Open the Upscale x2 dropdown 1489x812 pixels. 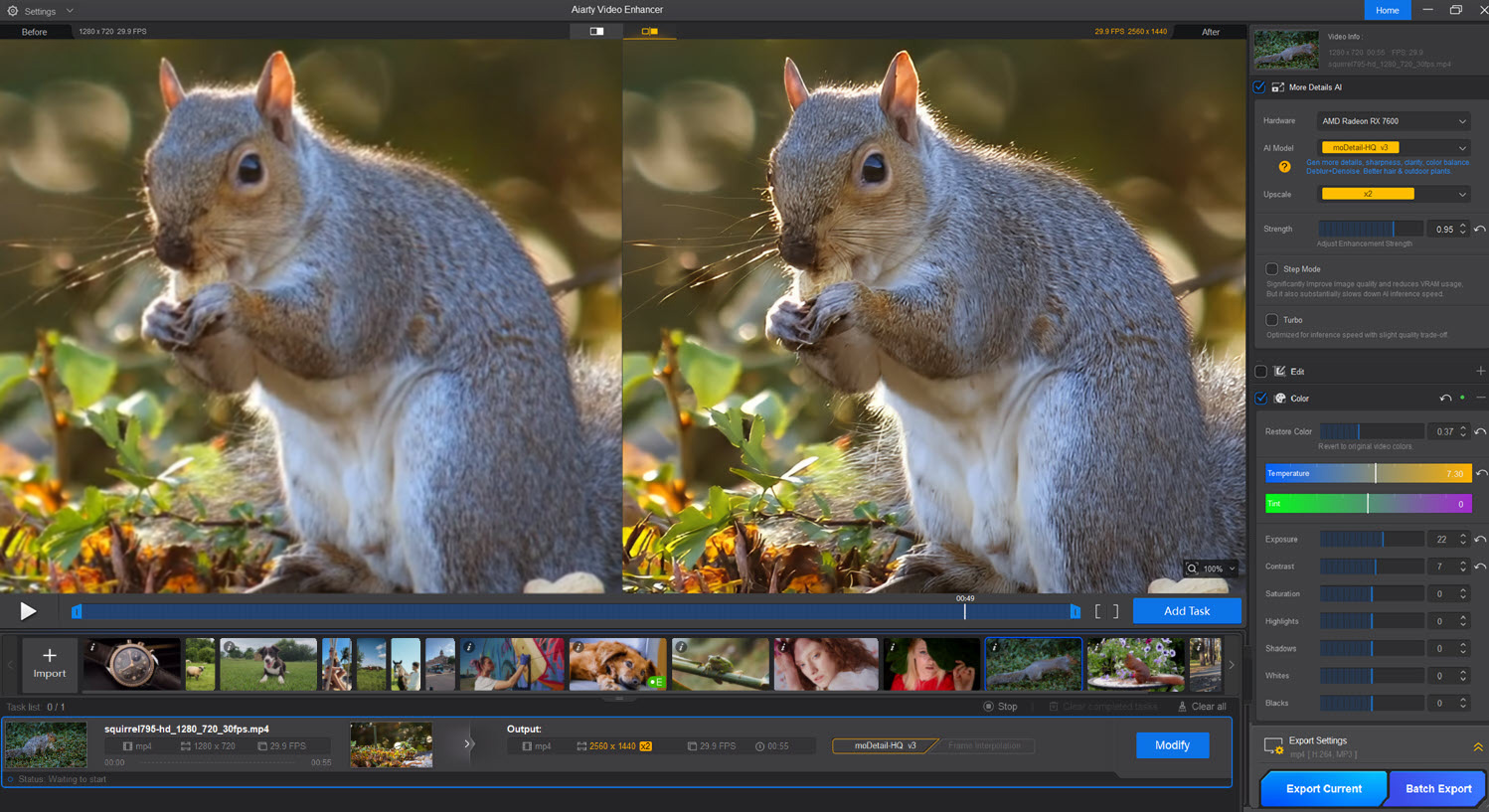(1393, 194)
